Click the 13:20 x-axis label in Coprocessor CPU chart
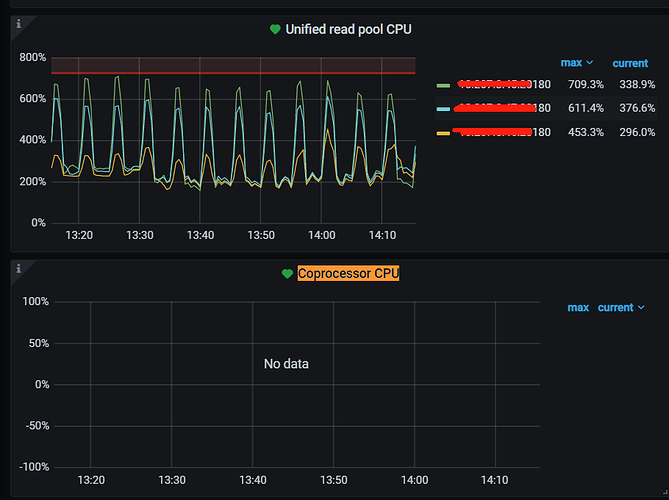 [91, 480]
